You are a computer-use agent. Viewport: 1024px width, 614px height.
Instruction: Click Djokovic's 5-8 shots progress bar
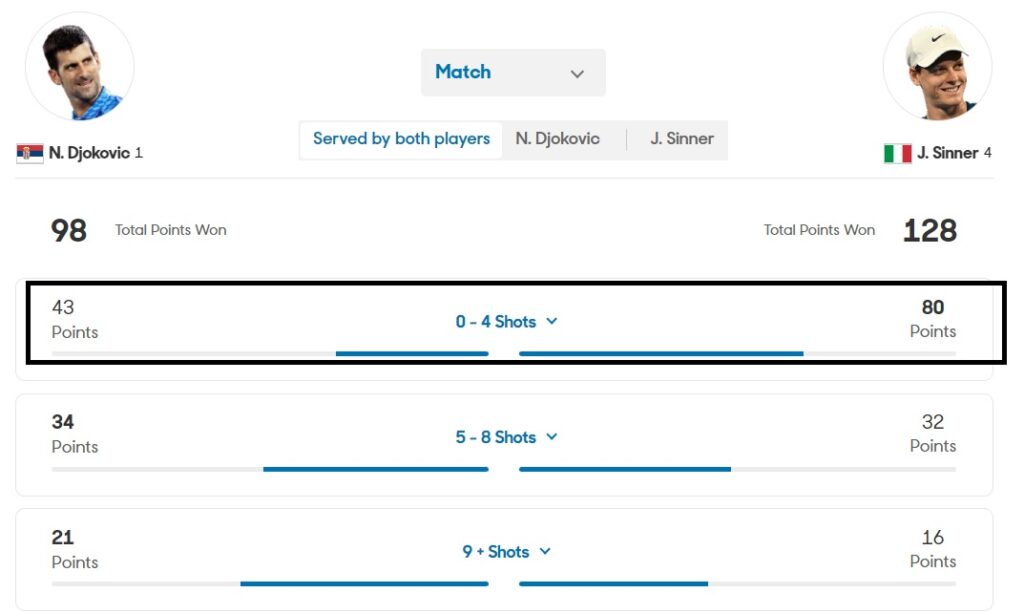pyautogui.click(x=375, y=469)
